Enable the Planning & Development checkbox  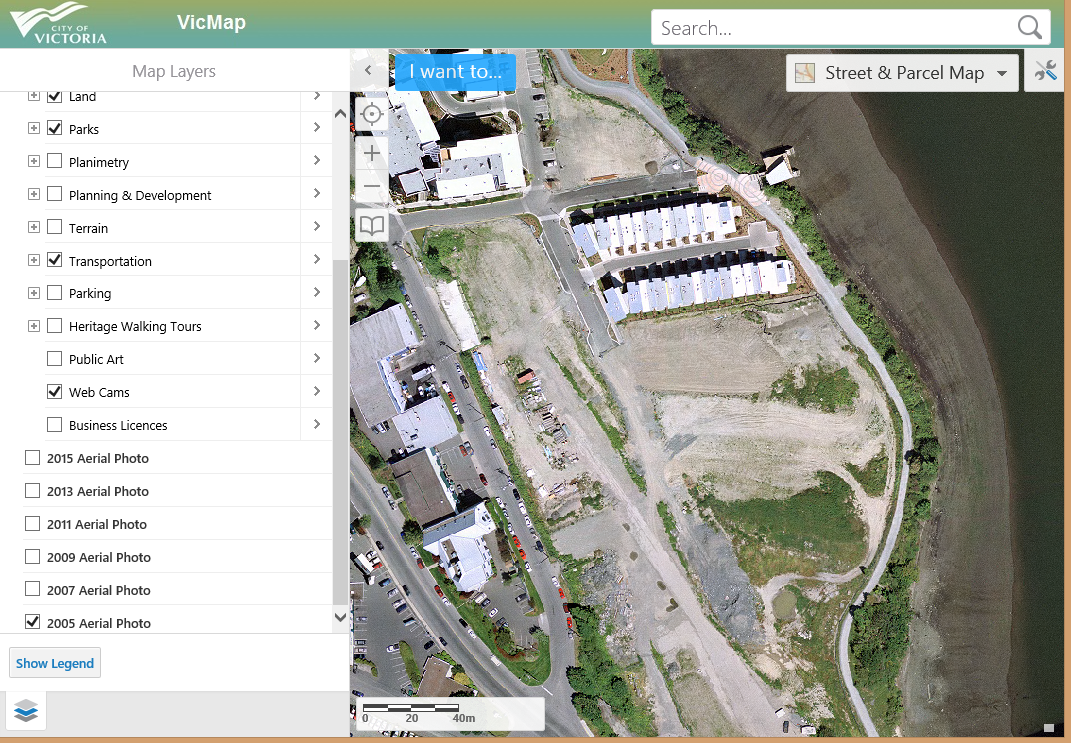click(x=55, y=194)
